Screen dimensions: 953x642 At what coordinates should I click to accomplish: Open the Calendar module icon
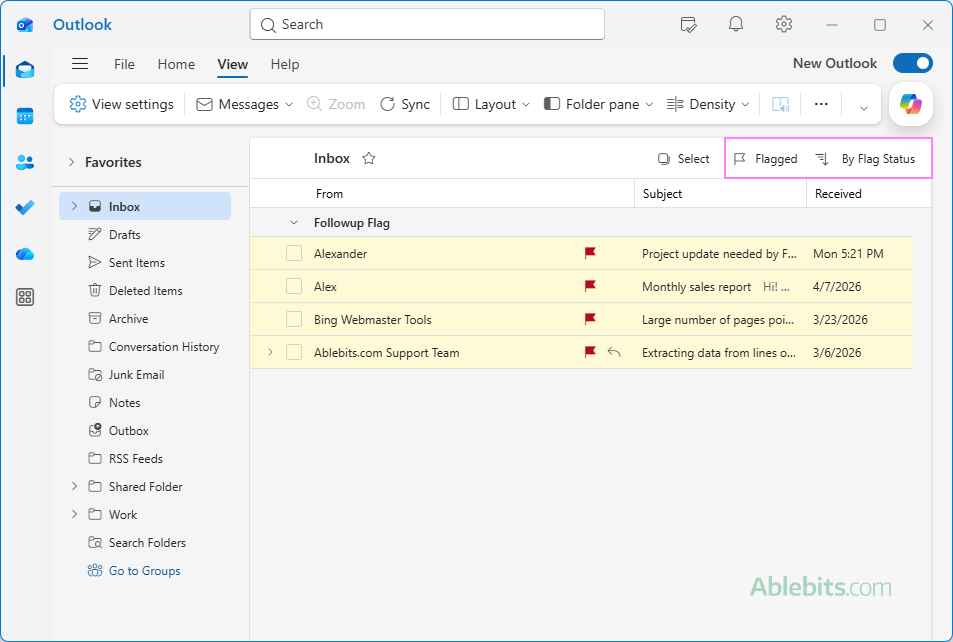coord(25,116)
